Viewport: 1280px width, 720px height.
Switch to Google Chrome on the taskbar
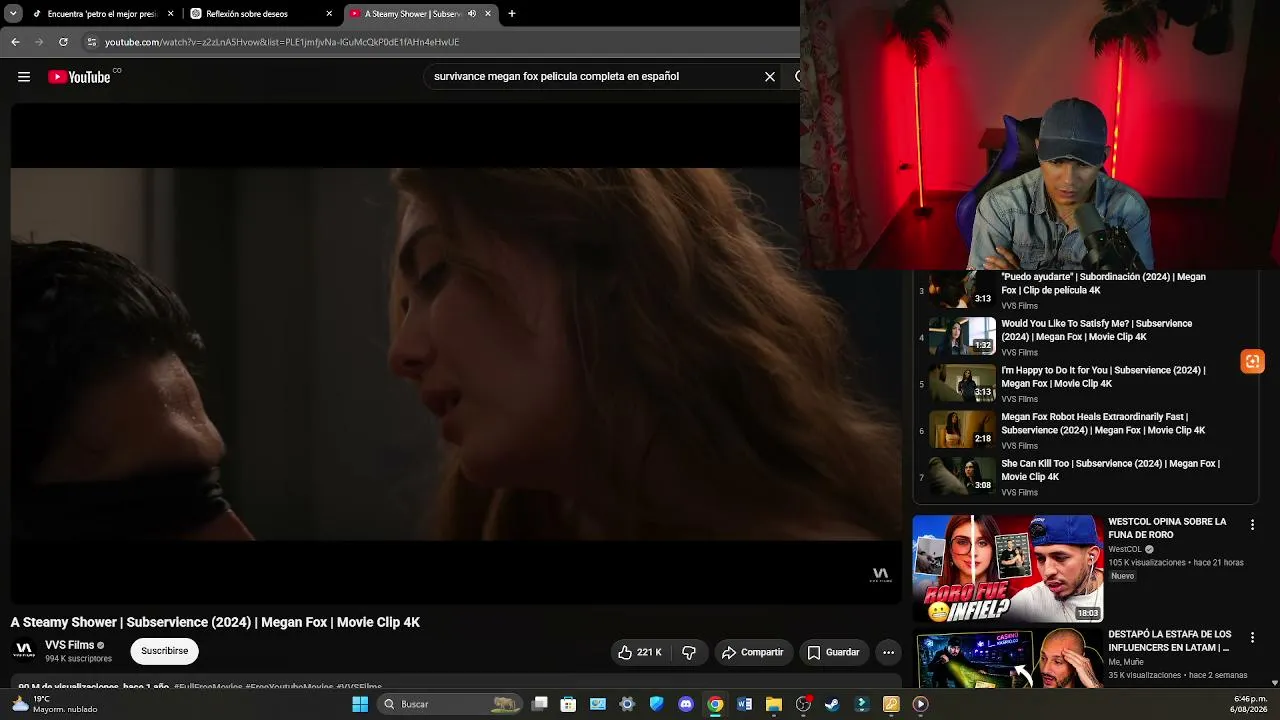[x=715, y=704]
